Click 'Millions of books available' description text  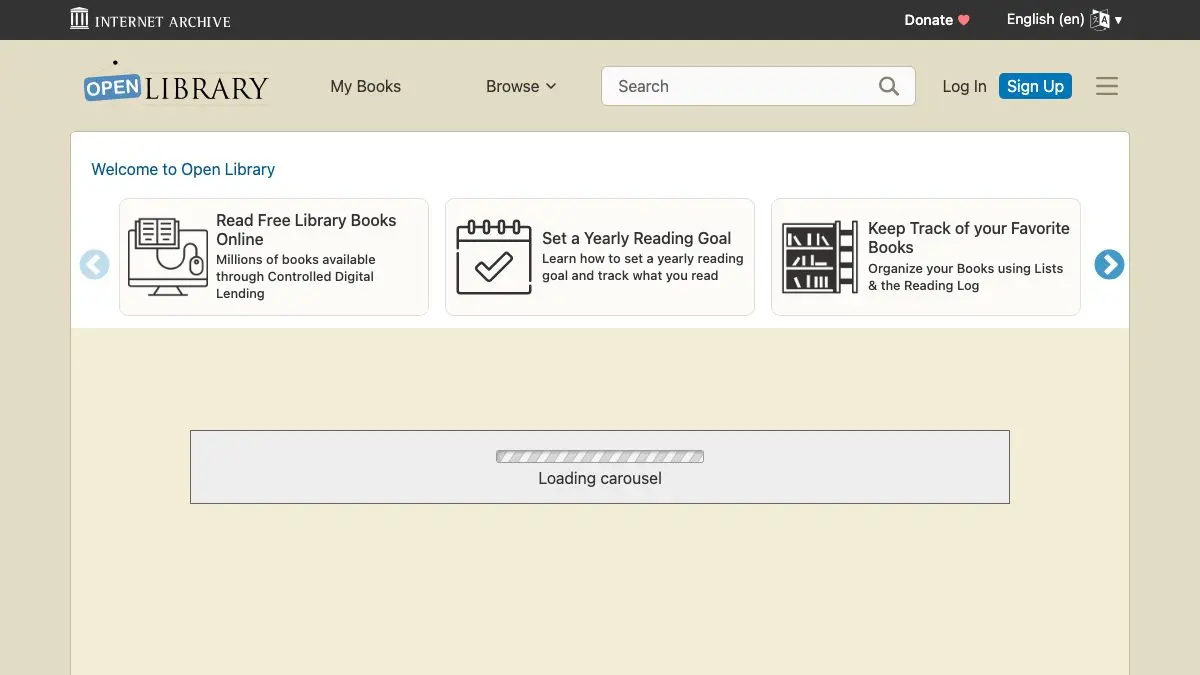[x=296, y=276]
